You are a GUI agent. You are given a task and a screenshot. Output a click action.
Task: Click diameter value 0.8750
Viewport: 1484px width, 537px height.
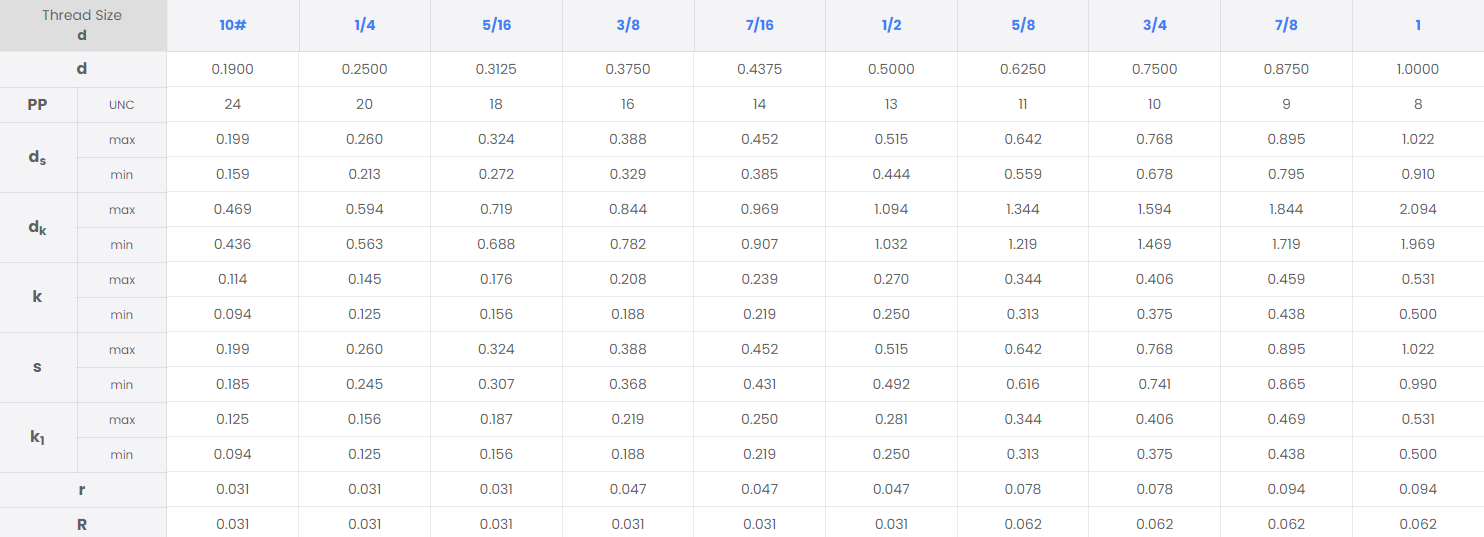pyautogui.click(x=1286, y=69)
